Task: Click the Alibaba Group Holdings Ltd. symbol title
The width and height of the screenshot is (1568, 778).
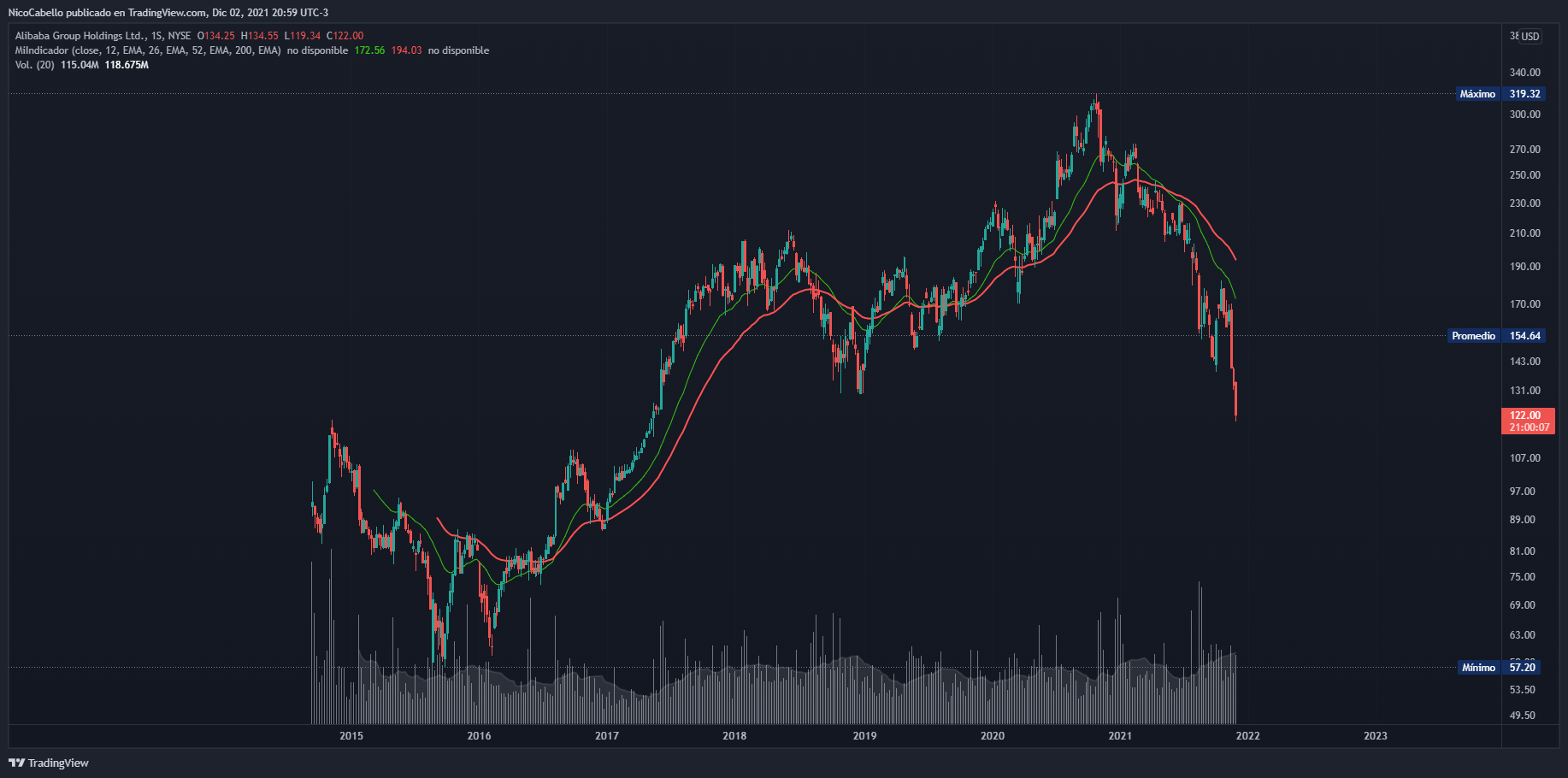Action: pos(80,36)
